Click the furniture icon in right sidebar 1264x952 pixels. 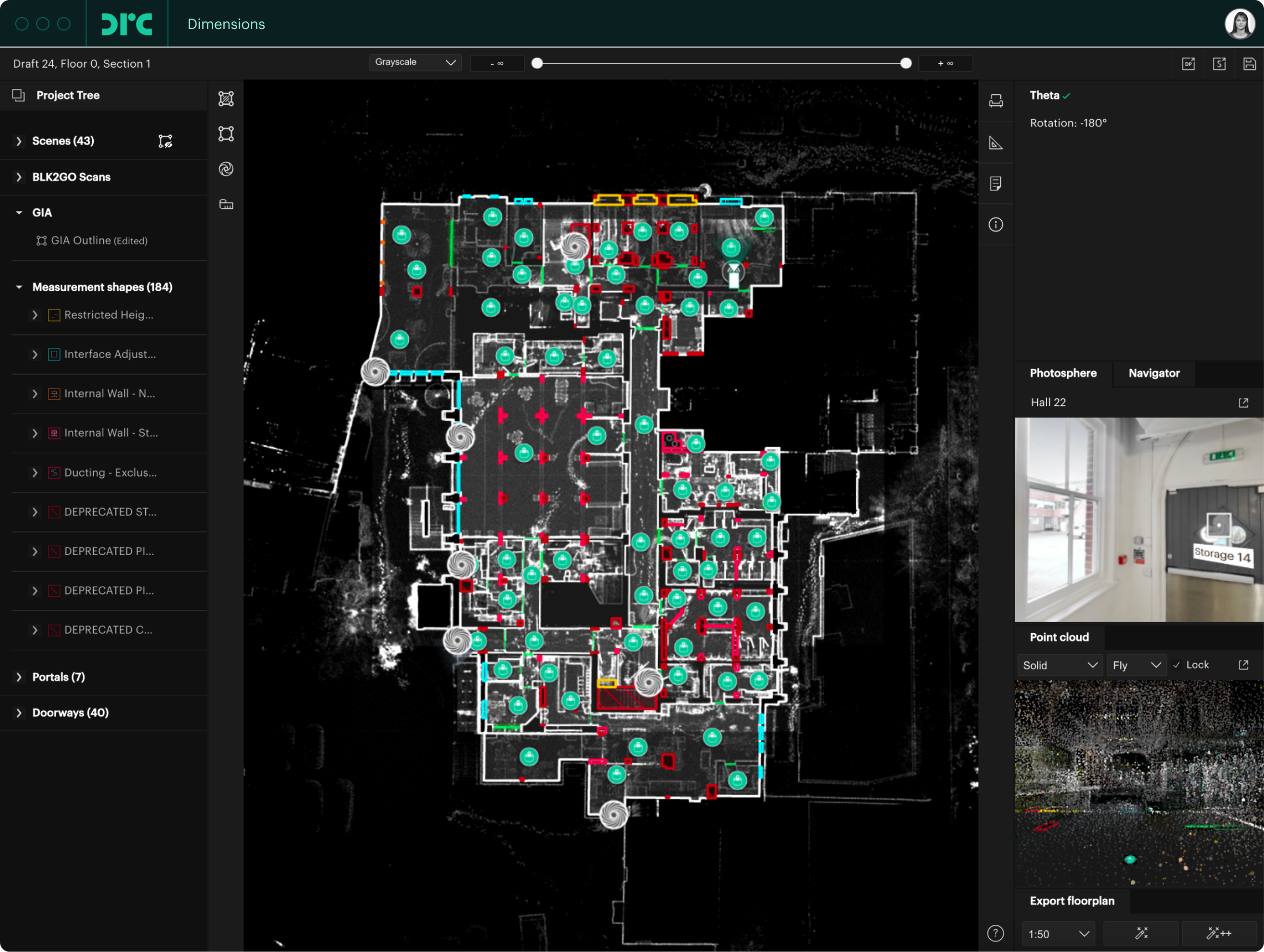click(996, 101)
